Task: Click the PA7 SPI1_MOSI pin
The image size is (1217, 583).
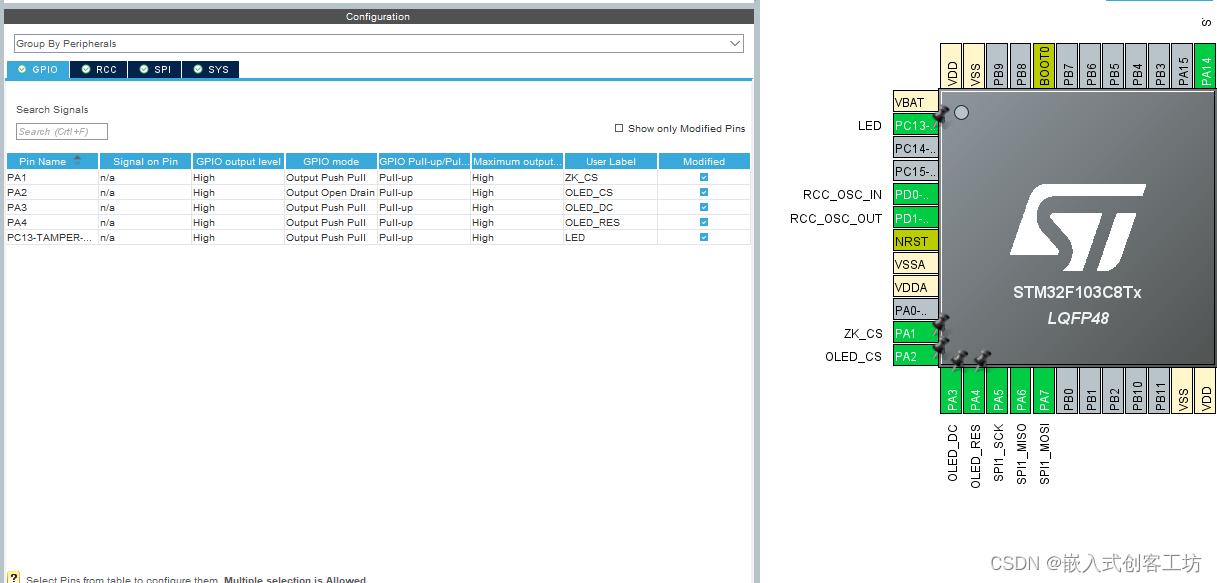Action: pos(1044,390)
